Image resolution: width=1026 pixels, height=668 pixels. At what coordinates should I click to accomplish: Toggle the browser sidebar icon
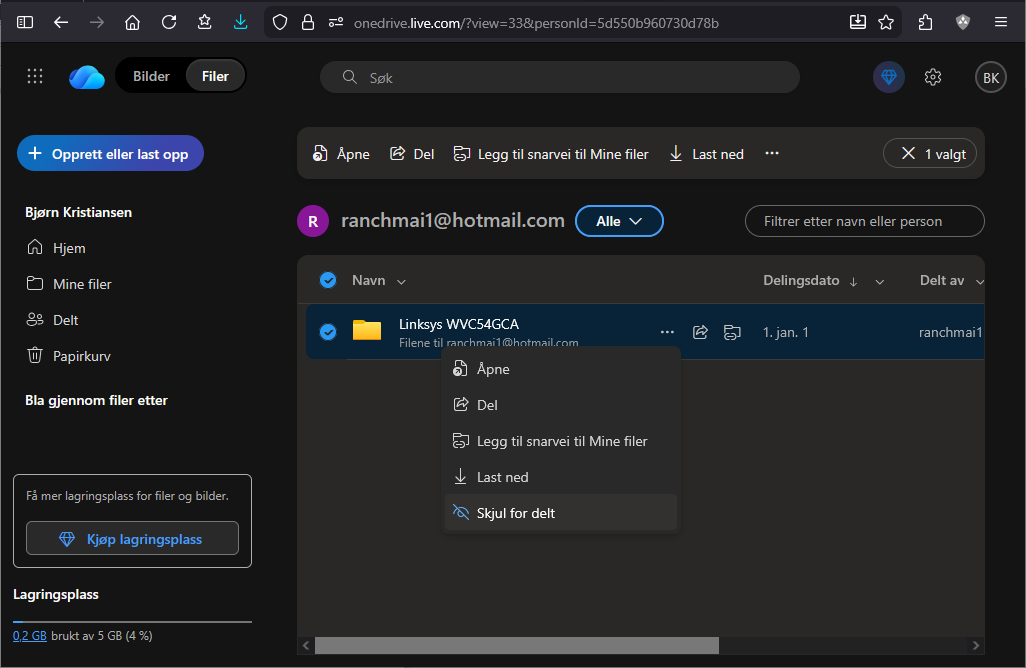25,22
